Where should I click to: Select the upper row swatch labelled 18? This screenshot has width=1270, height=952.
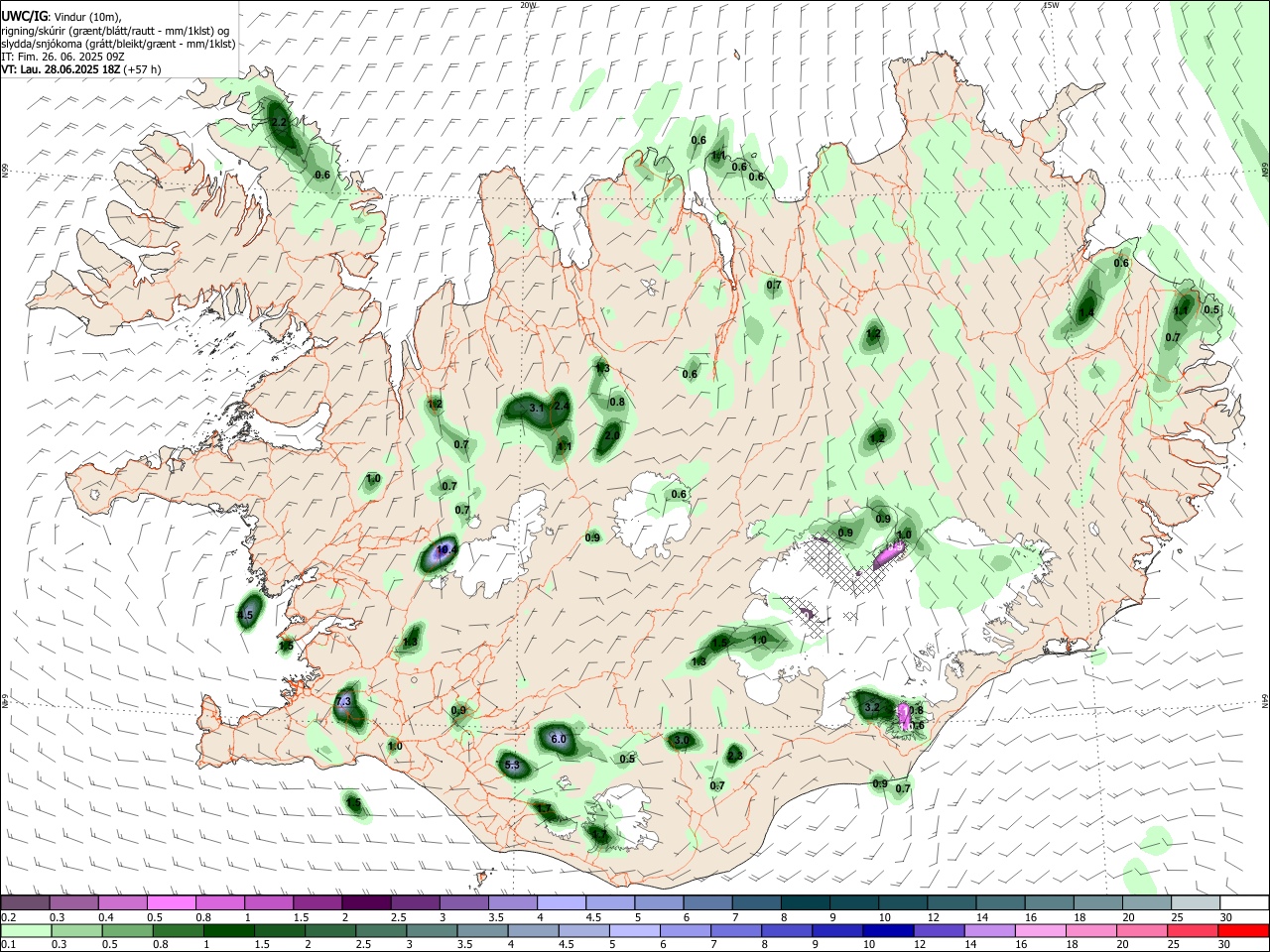(x=1097, y=903)
